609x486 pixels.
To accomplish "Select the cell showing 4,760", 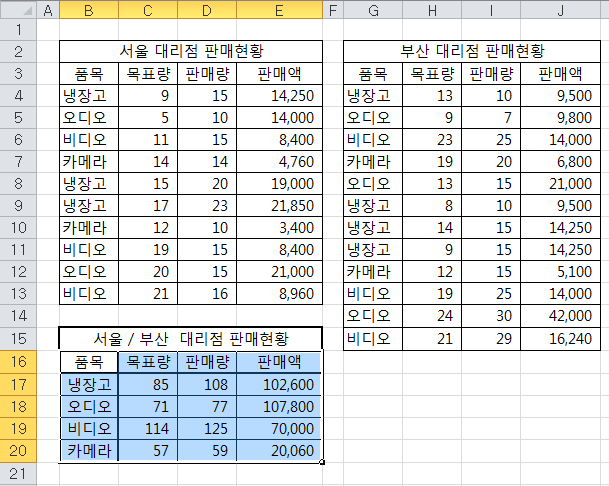I will coord(280,162).
